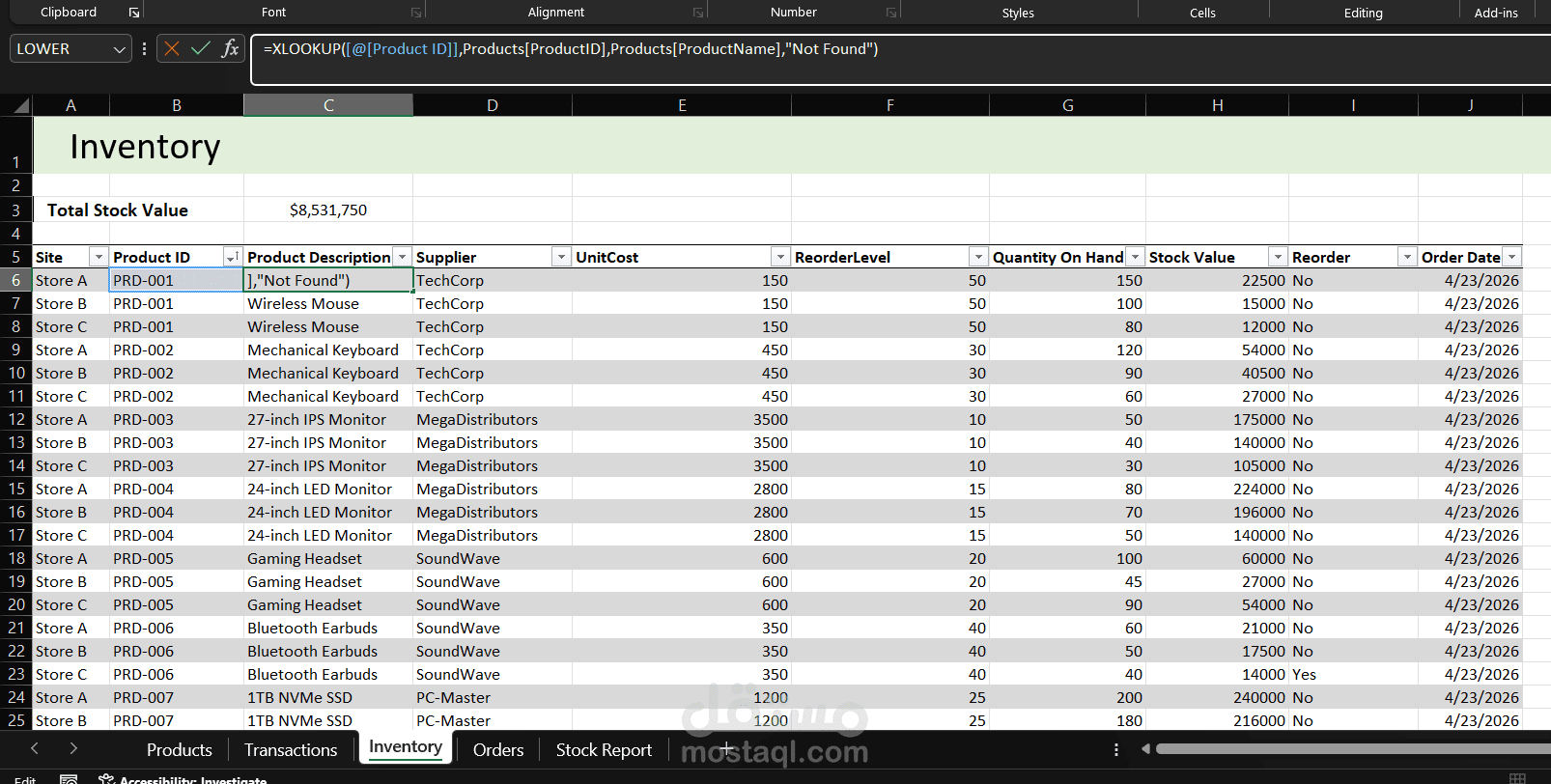Open the UnitCost column filter dropdown

click(x=780, y=257)
